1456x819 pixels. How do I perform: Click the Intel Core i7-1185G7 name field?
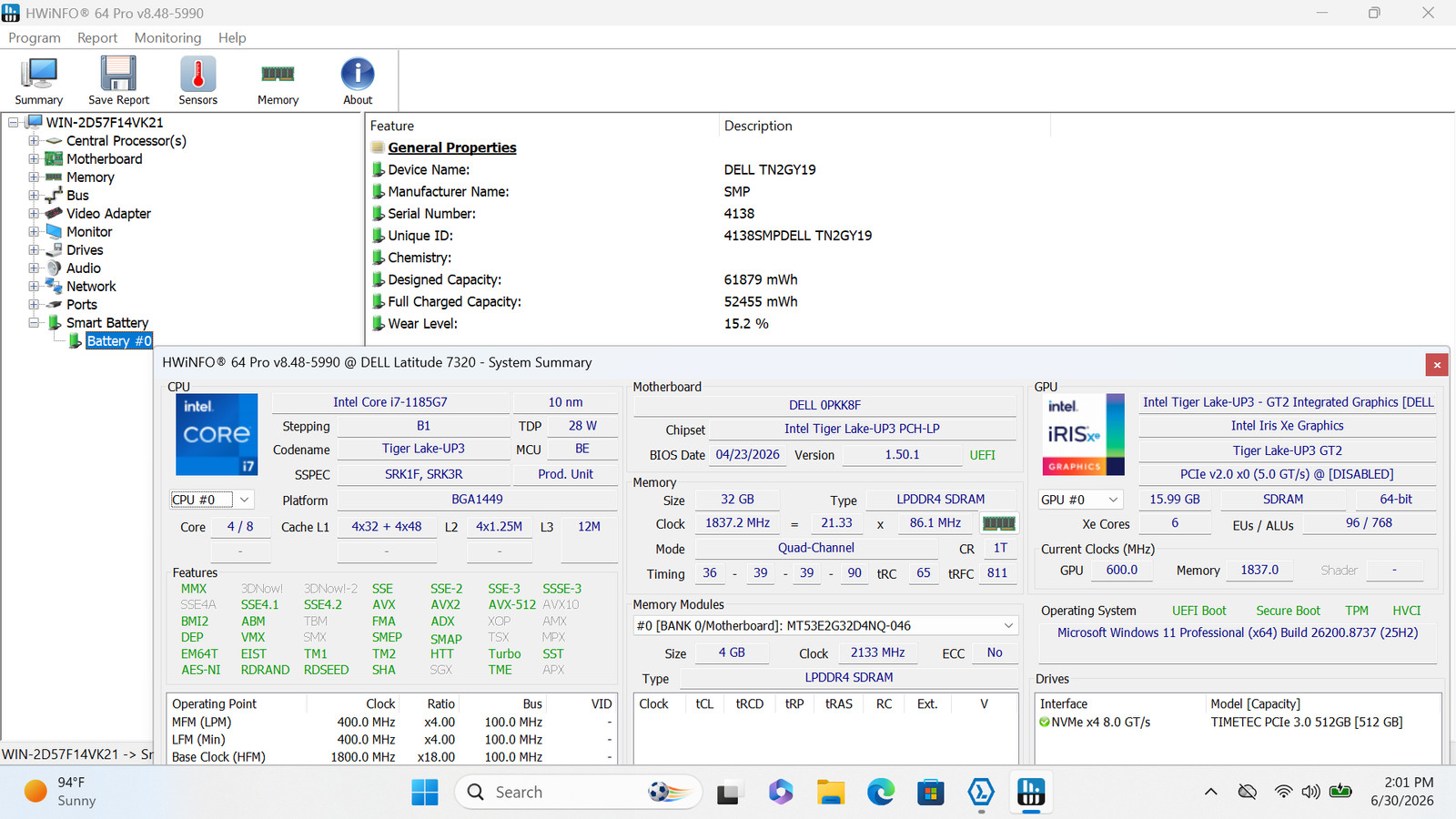[x=390, y=402]
